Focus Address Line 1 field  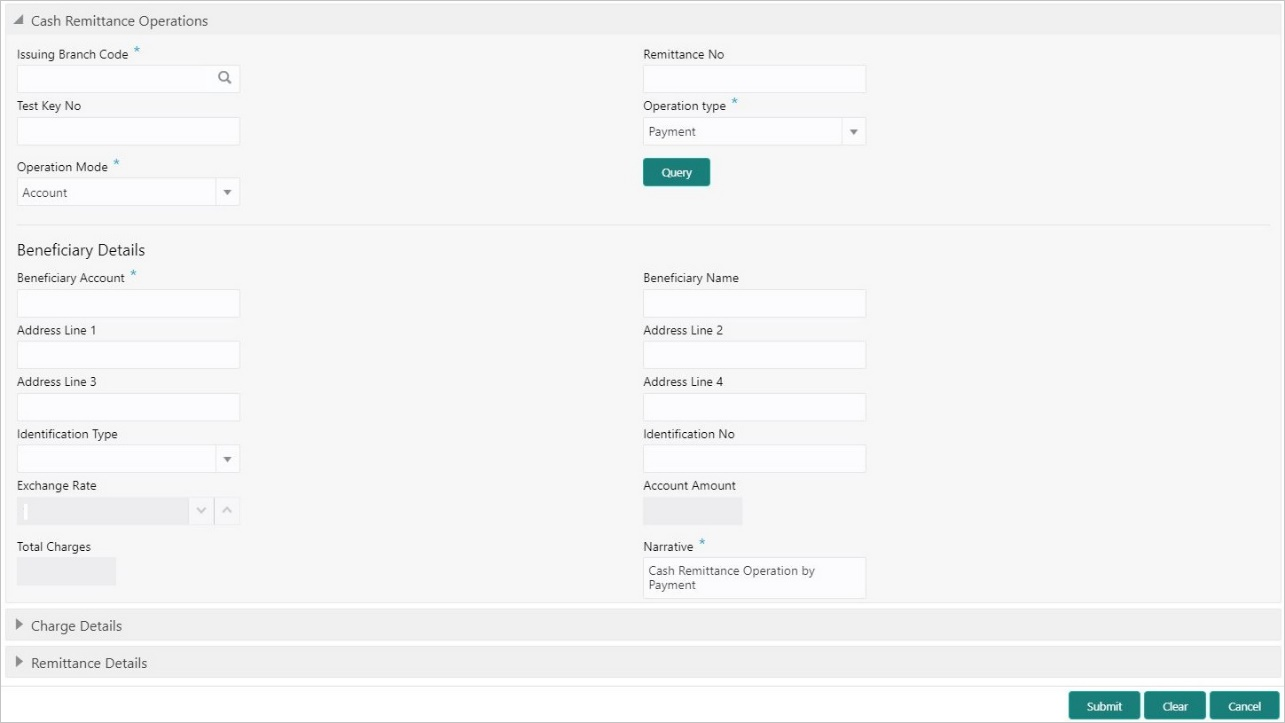point(128,355)
